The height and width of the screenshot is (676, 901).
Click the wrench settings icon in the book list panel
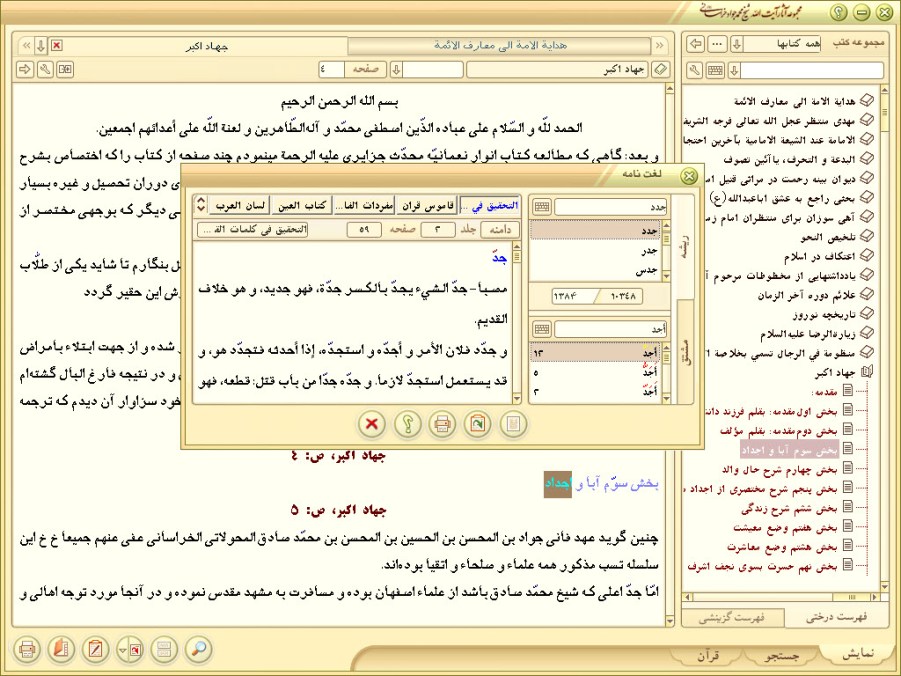[695, 70]
